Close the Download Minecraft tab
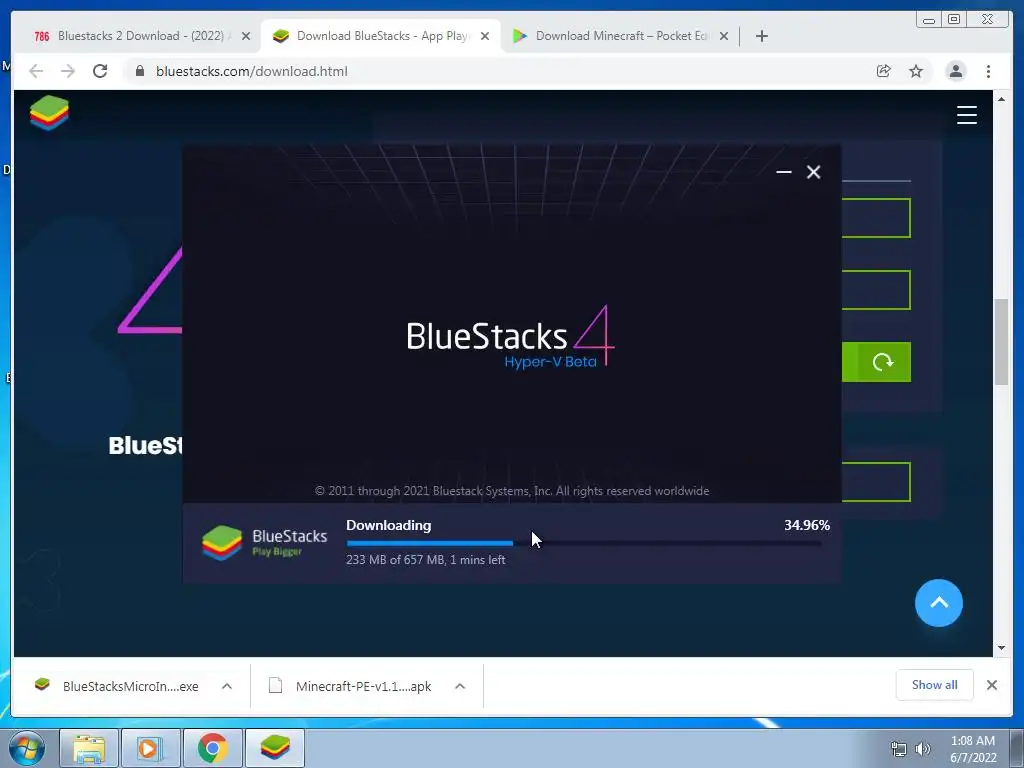 pyautogui.click(x=724, y=36)
